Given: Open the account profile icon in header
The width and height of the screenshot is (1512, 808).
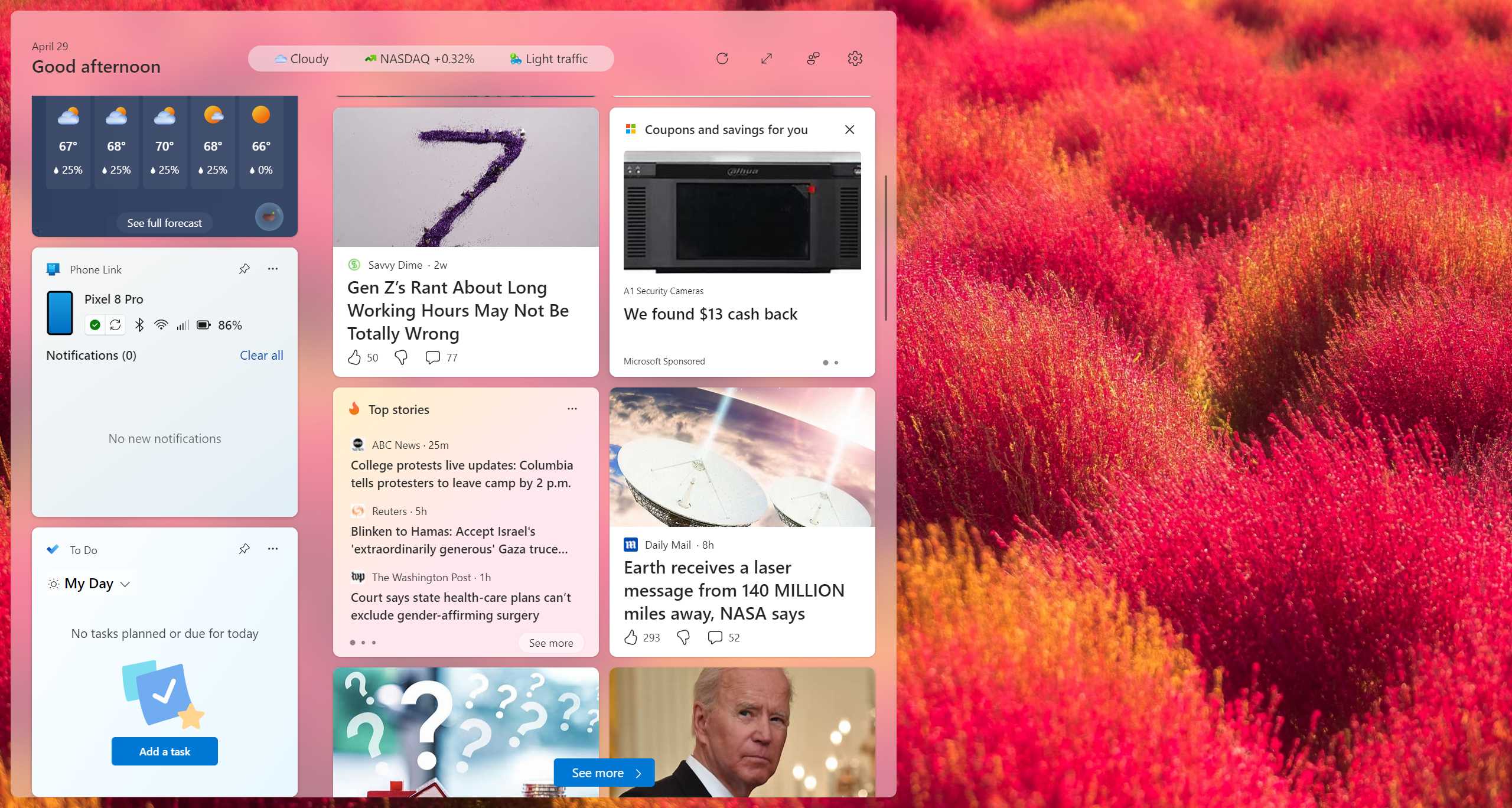Looking at the screenshot, I should 813,58.
